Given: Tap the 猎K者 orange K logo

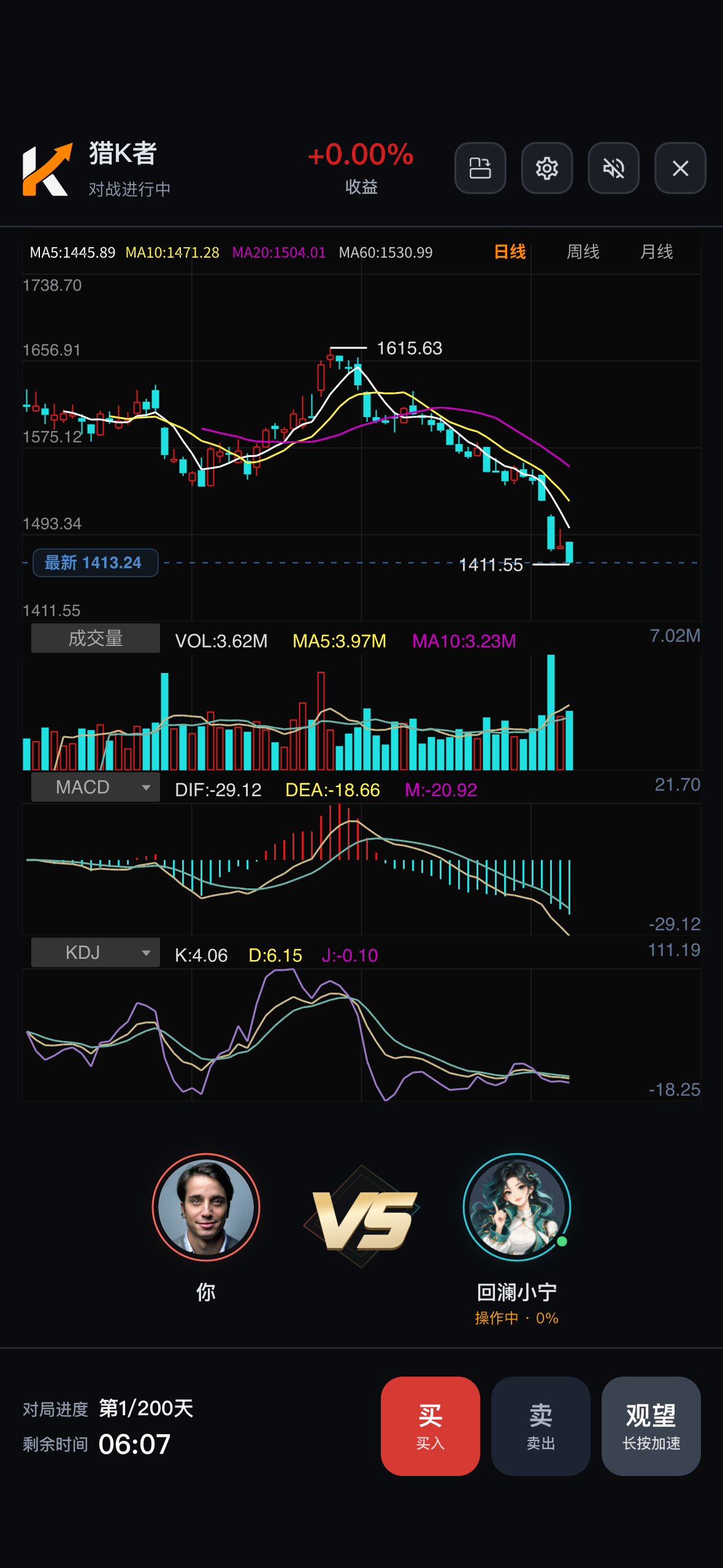Looking at the screenshot, I should [47, 170].
